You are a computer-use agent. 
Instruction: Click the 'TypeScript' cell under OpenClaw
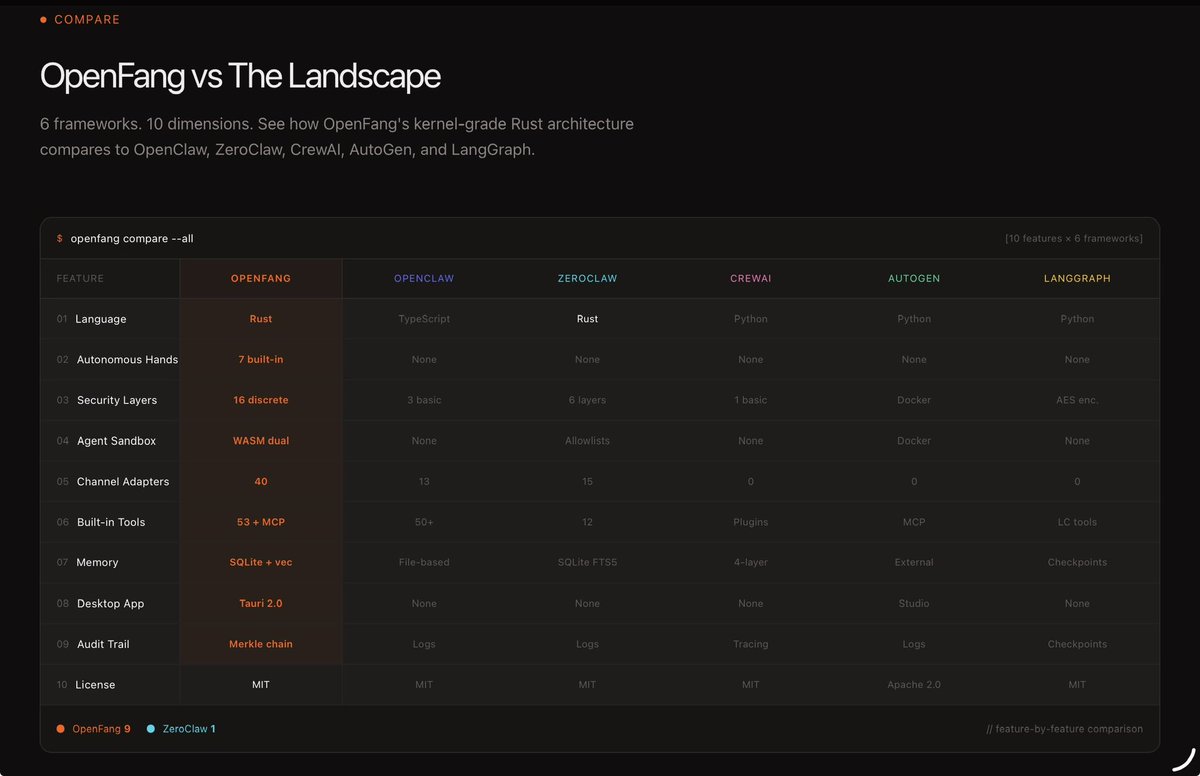pyautogui.click(x=424, y=319)
